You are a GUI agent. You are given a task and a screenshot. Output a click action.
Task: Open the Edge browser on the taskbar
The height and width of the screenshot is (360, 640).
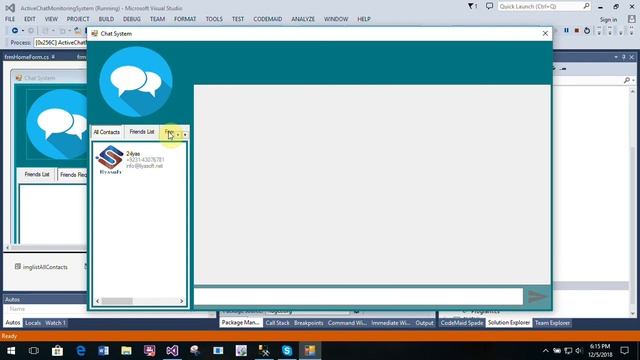(x=80, y=351)
